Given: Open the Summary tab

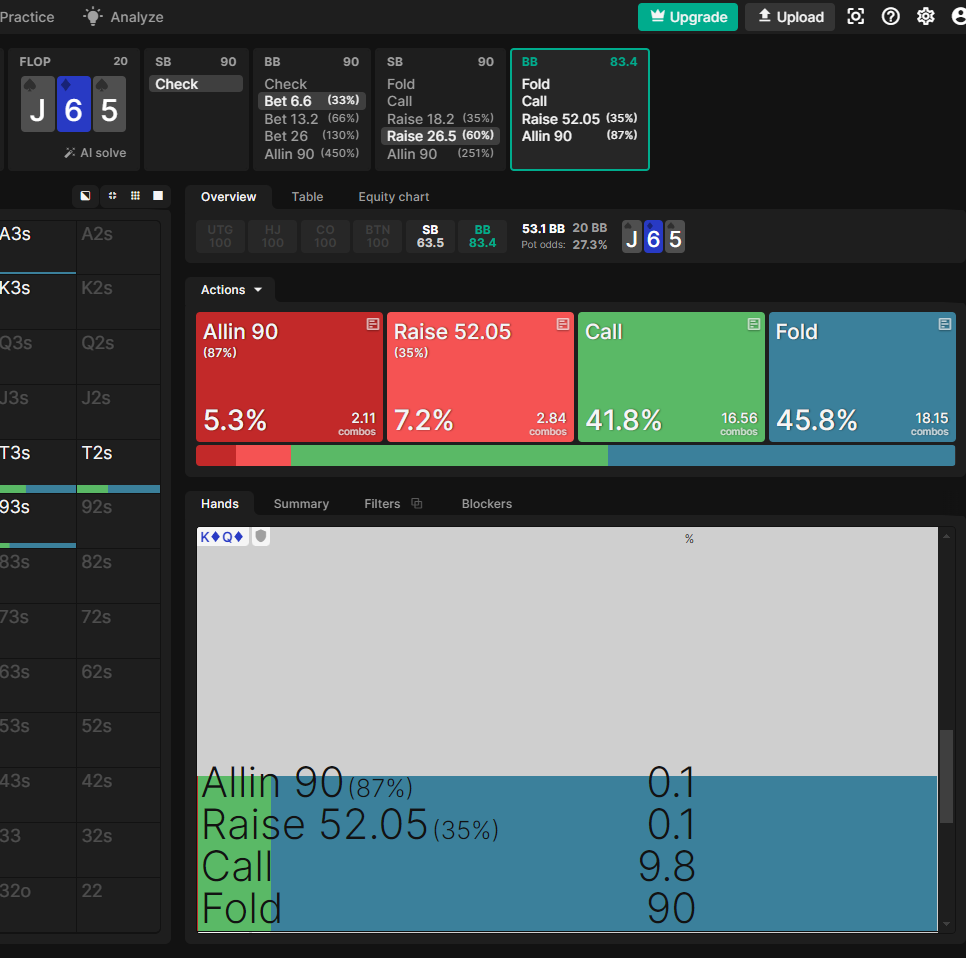Looking at the screenshot, I should pos(301,503).
